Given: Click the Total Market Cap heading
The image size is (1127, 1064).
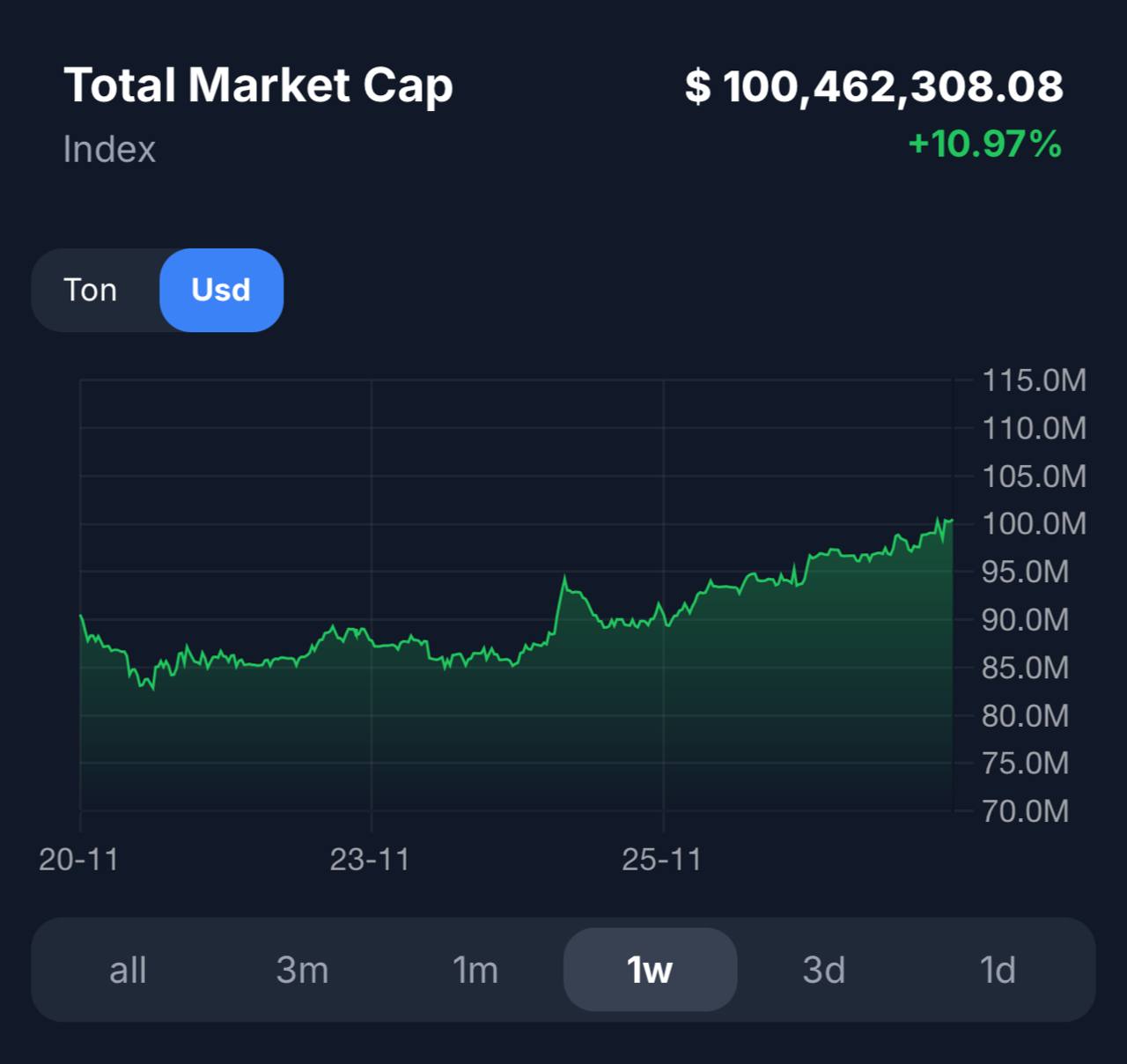Looking at the screenshot, I should coord(258,85).
